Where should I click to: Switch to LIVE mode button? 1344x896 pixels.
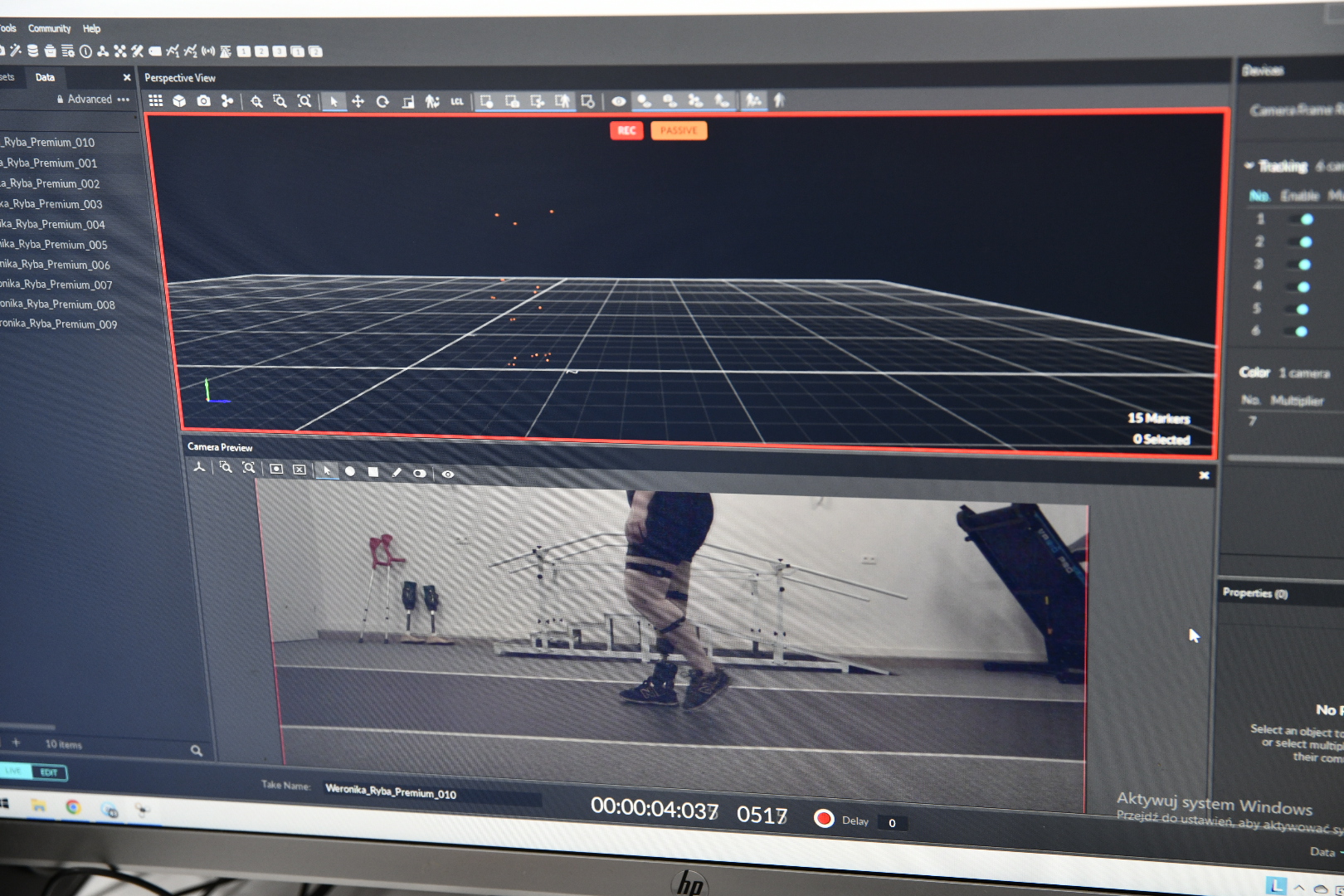point(14,771)
